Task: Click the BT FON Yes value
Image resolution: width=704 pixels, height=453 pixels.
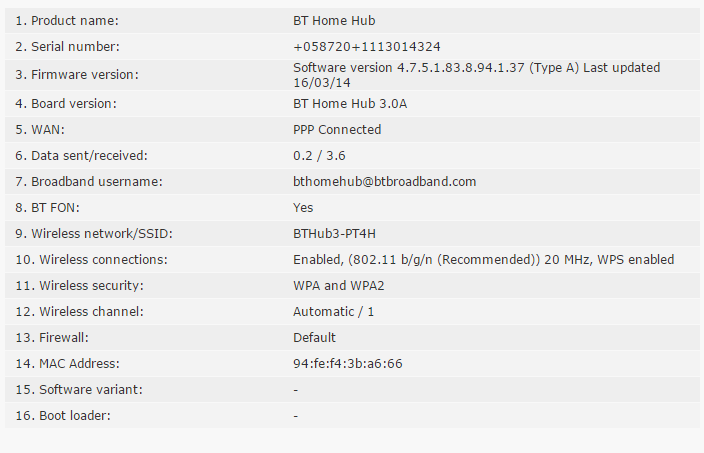Action: (x=303, y=207)
